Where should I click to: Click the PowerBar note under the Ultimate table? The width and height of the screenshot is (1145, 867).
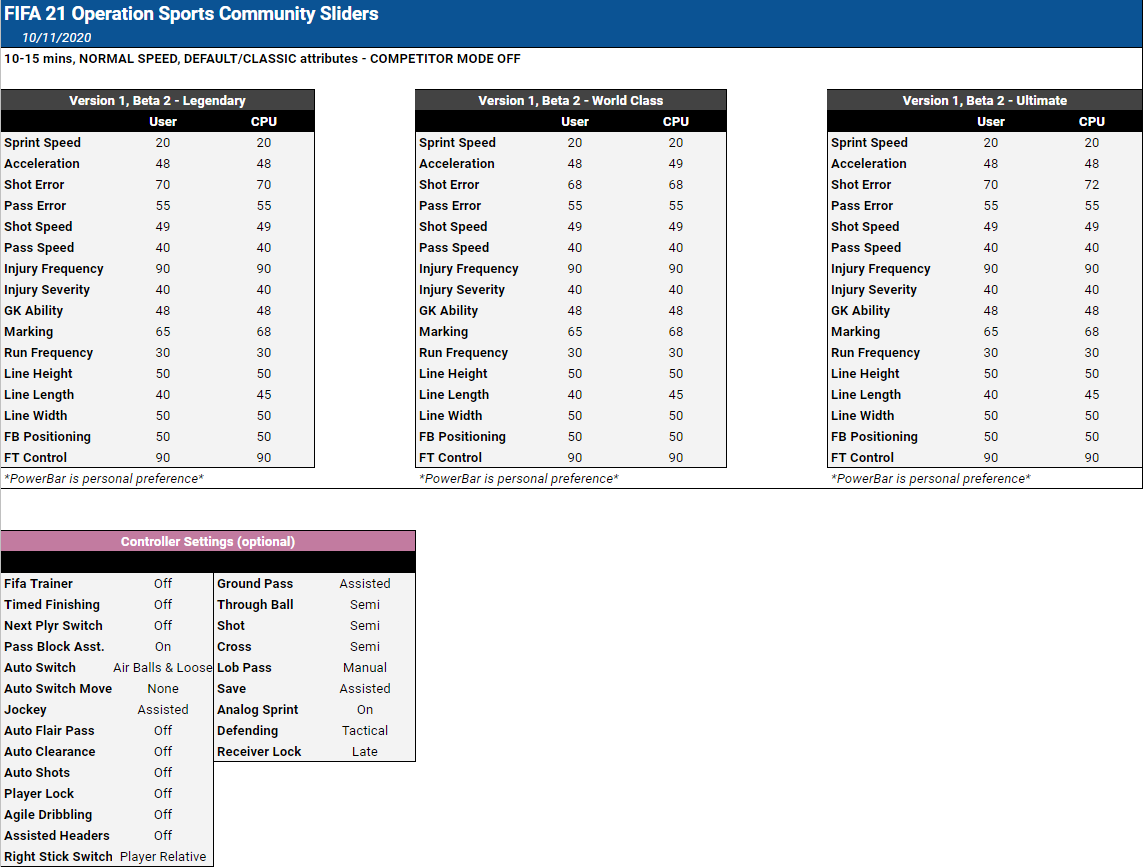click(930, 478)
